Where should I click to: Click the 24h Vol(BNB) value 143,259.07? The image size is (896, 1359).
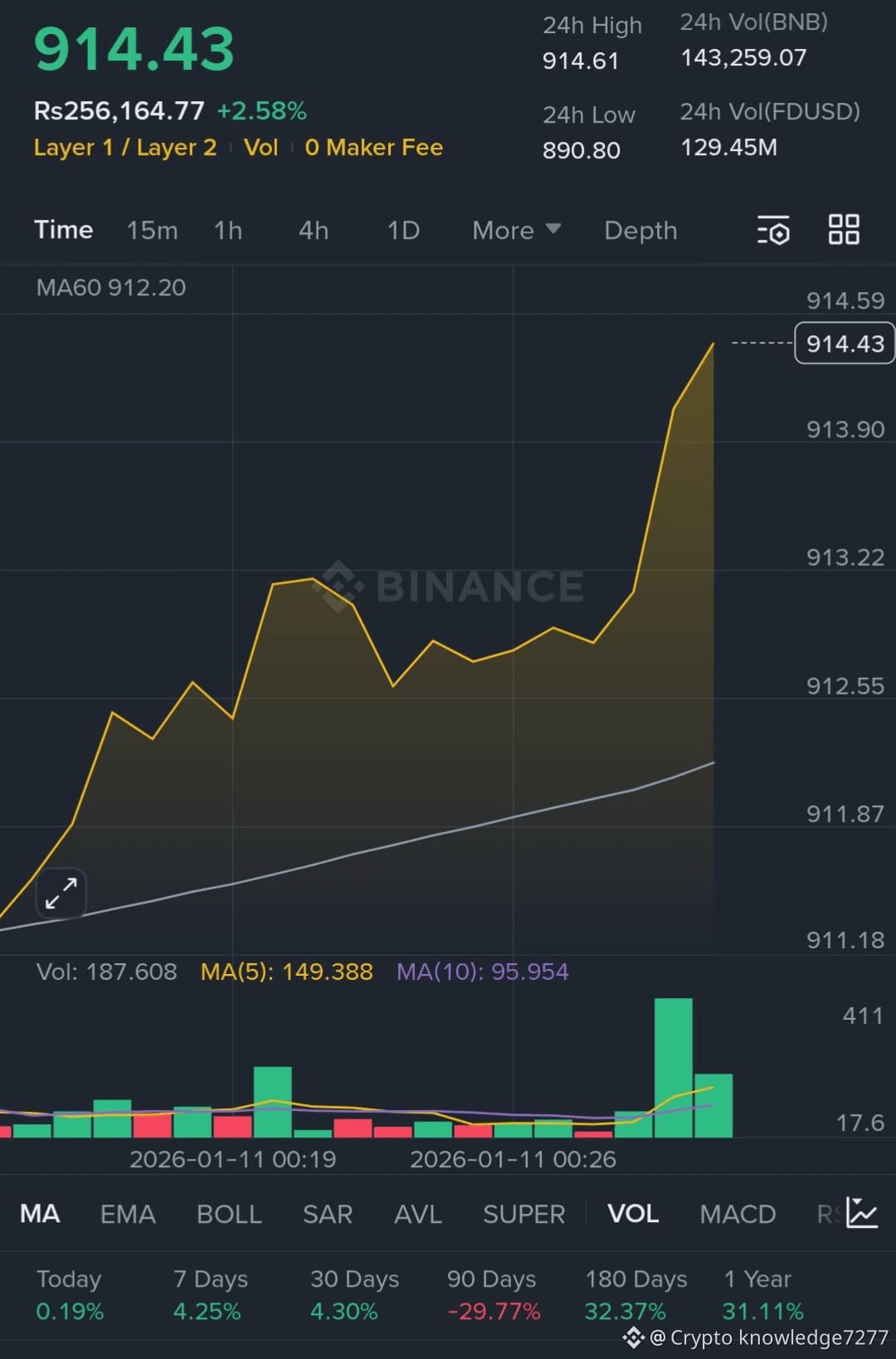(x=743, y=57)
